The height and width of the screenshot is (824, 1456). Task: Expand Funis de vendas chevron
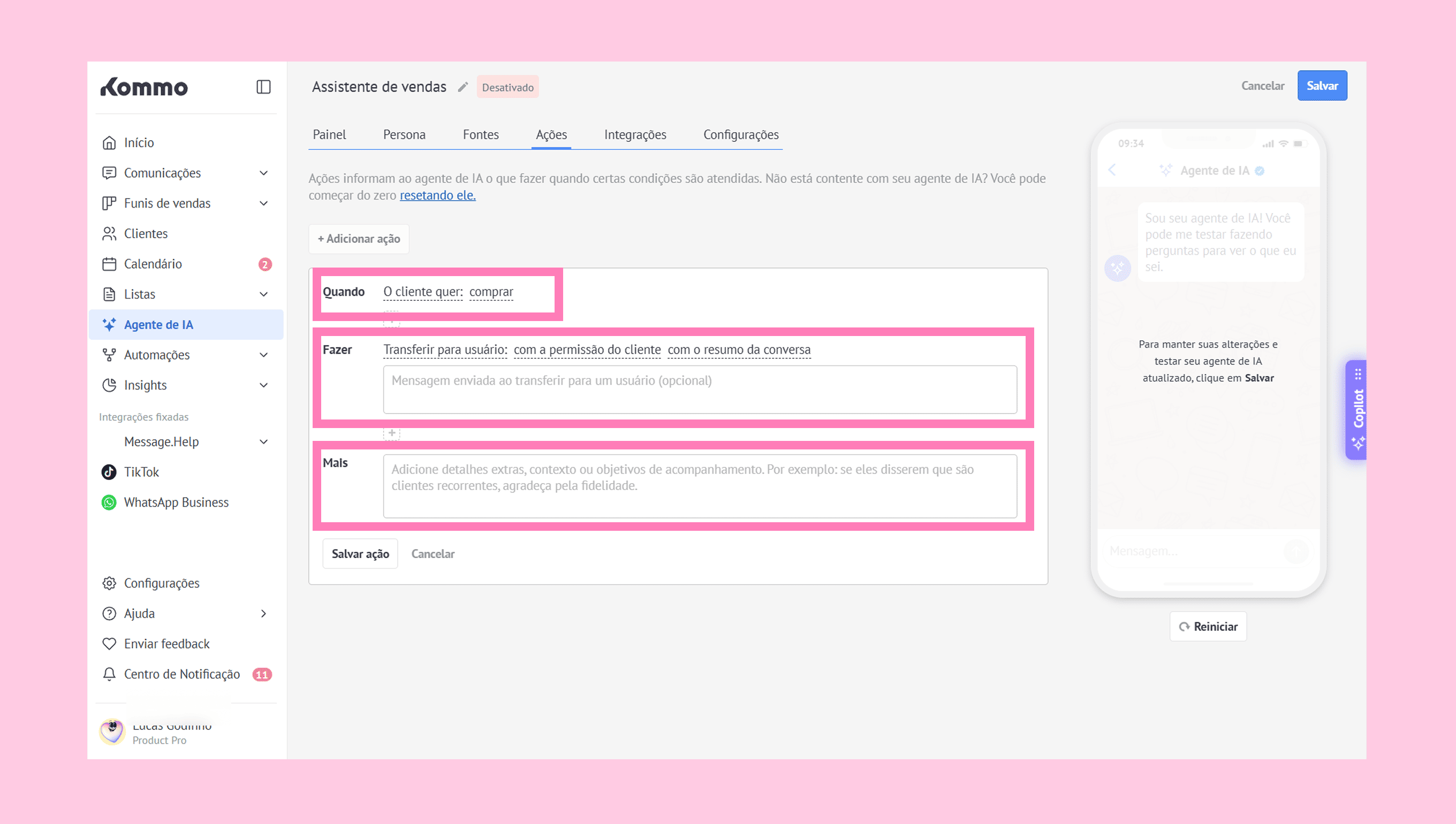[263, 203]
